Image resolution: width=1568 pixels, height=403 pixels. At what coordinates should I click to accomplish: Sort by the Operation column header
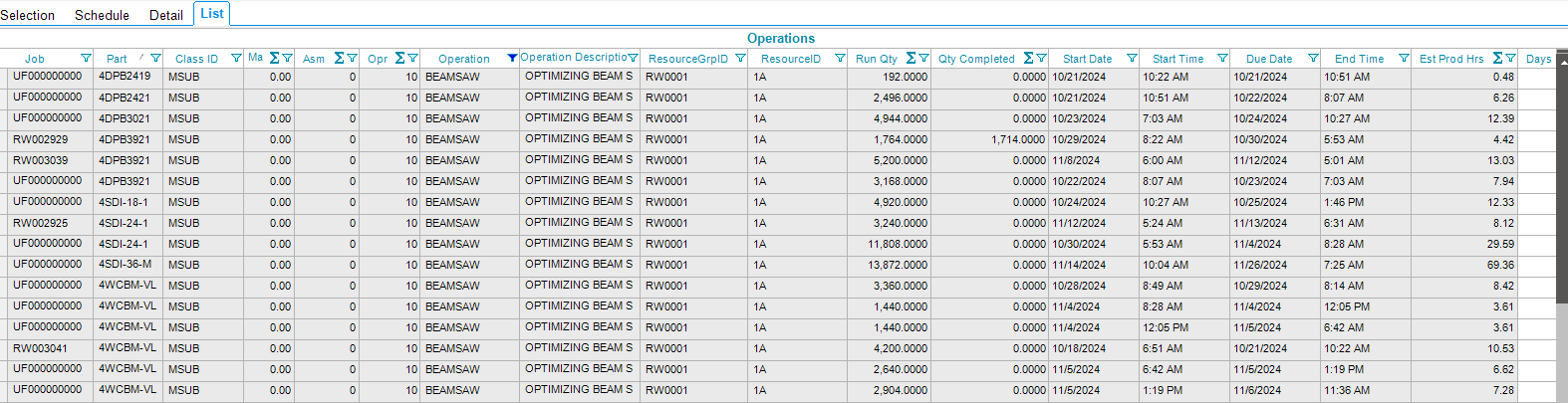[463, 59]
